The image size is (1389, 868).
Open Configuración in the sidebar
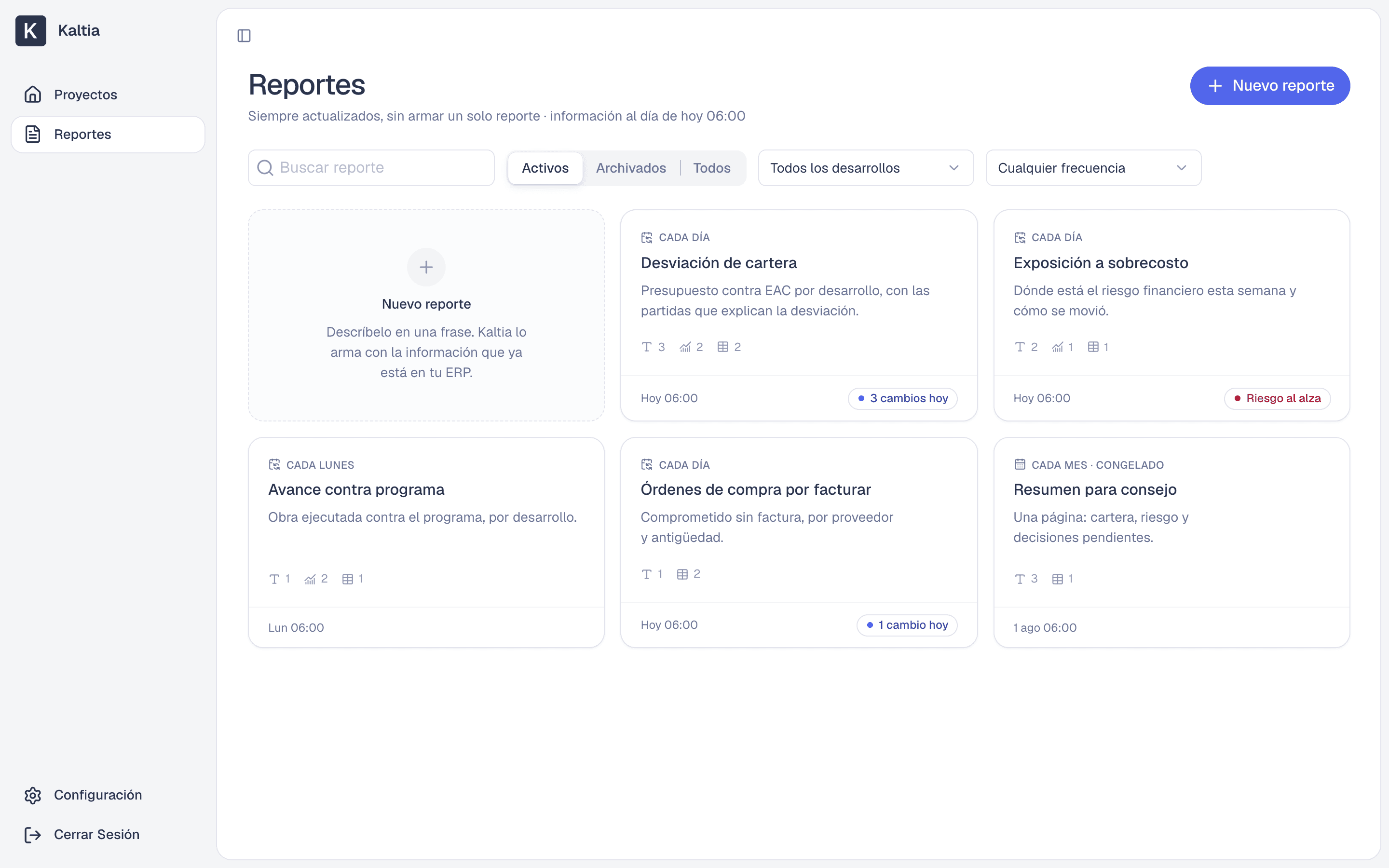coord(108,795)
